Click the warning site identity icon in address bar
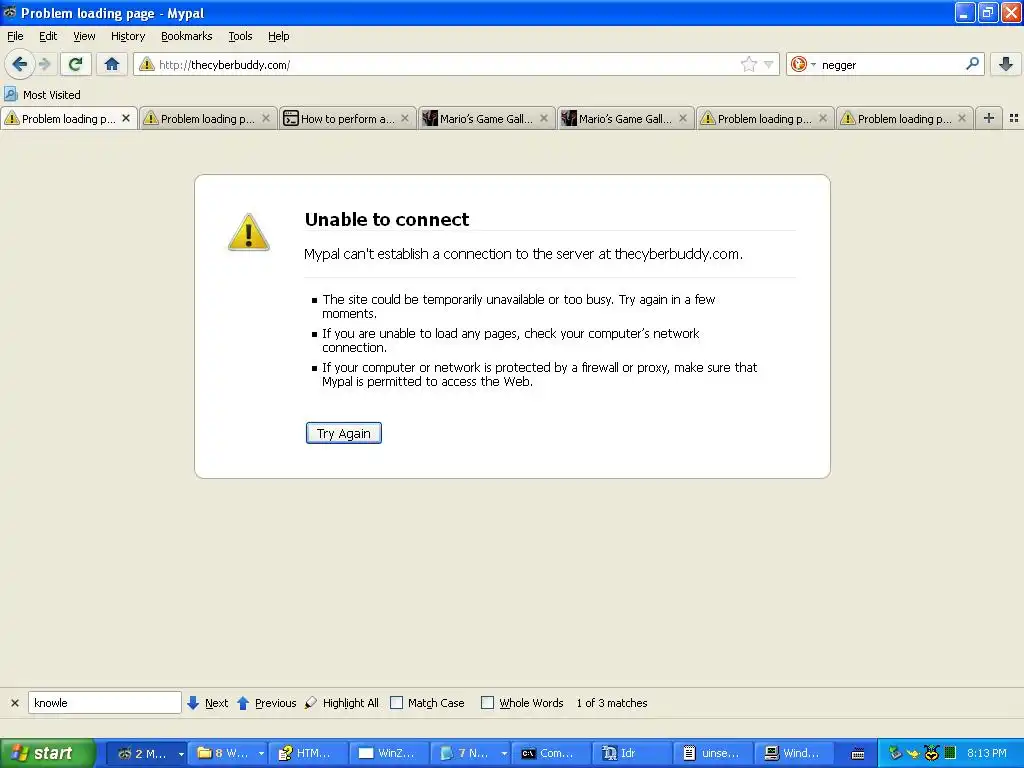Screen dimensions: 1024x768 [x=147, y=64]
